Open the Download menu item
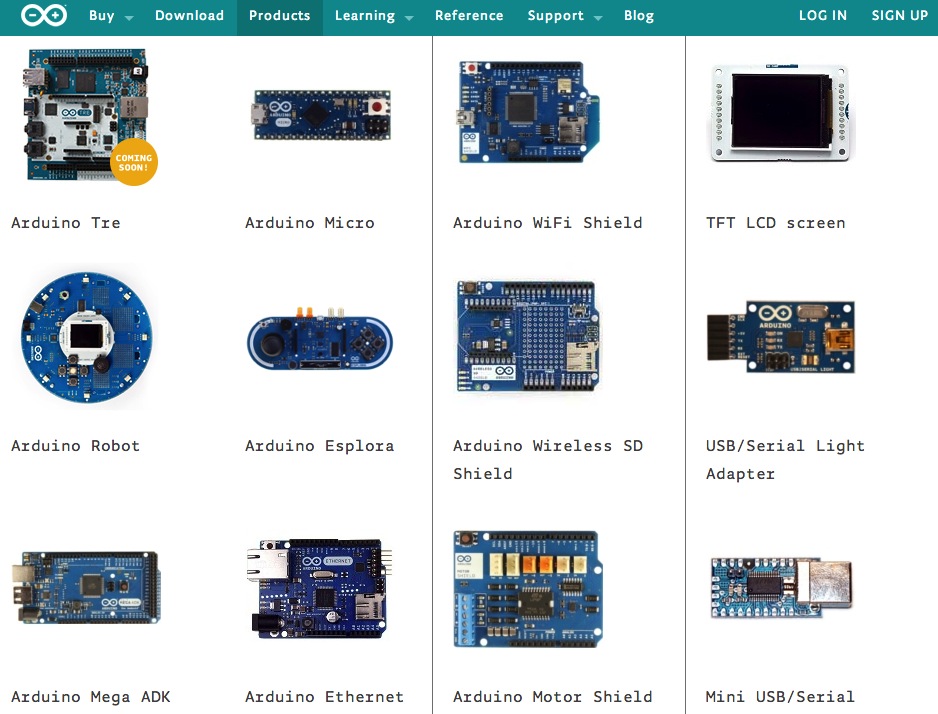 [189, 16]
